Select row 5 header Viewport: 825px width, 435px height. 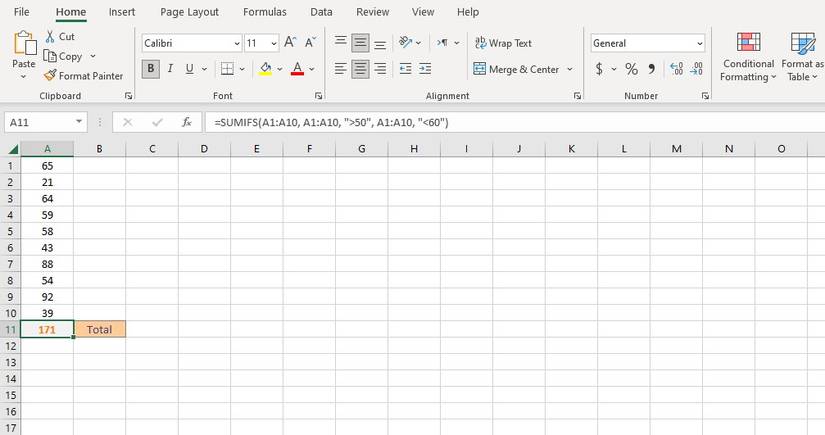coord(10,231)
